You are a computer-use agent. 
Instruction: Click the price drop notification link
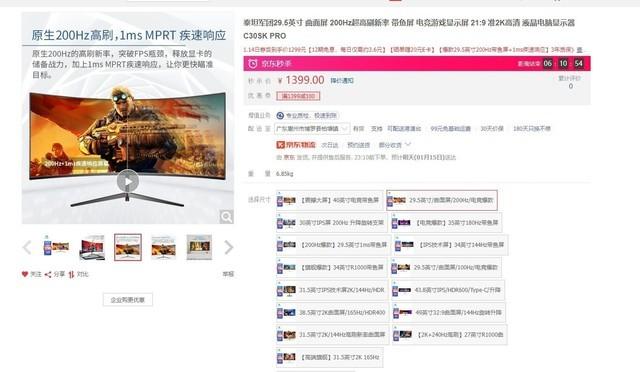tap(342, 80)
